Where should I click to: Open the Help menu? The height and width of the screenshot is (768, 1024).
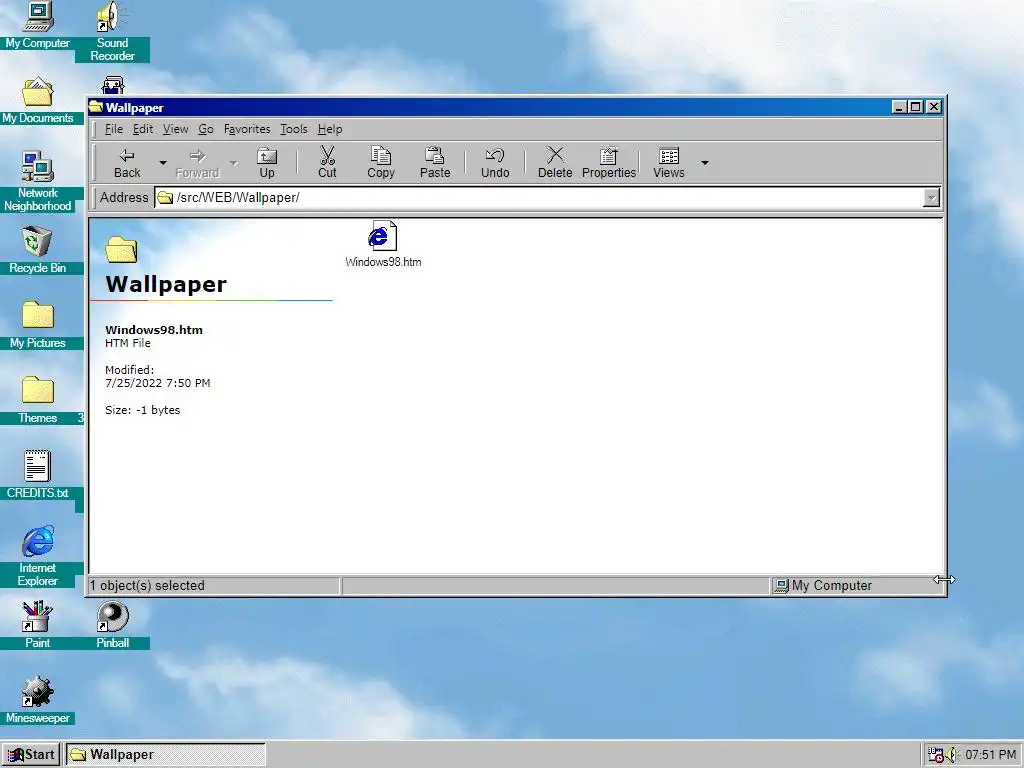point(330,129)
